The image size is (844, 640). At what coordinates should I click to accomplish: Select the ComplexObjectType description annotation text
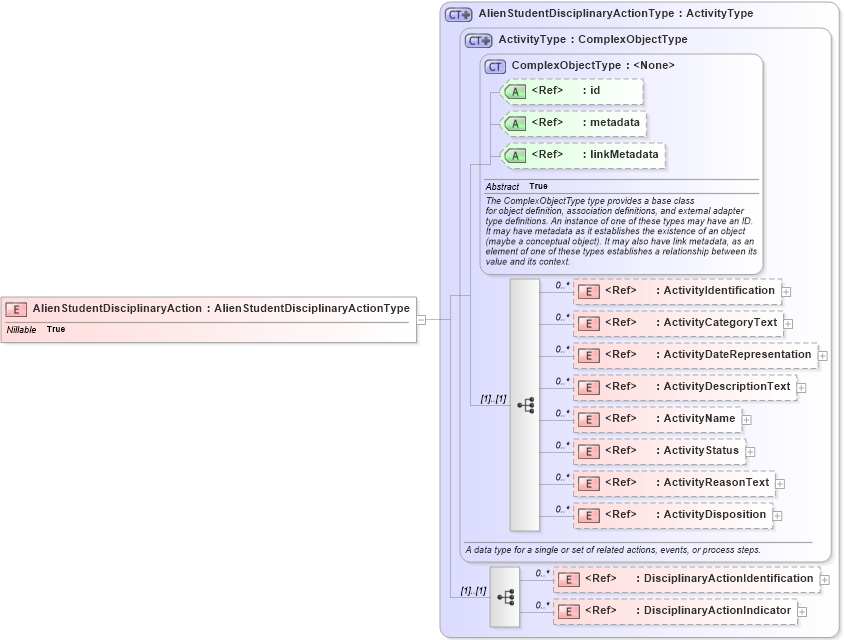tap(620, 232)
